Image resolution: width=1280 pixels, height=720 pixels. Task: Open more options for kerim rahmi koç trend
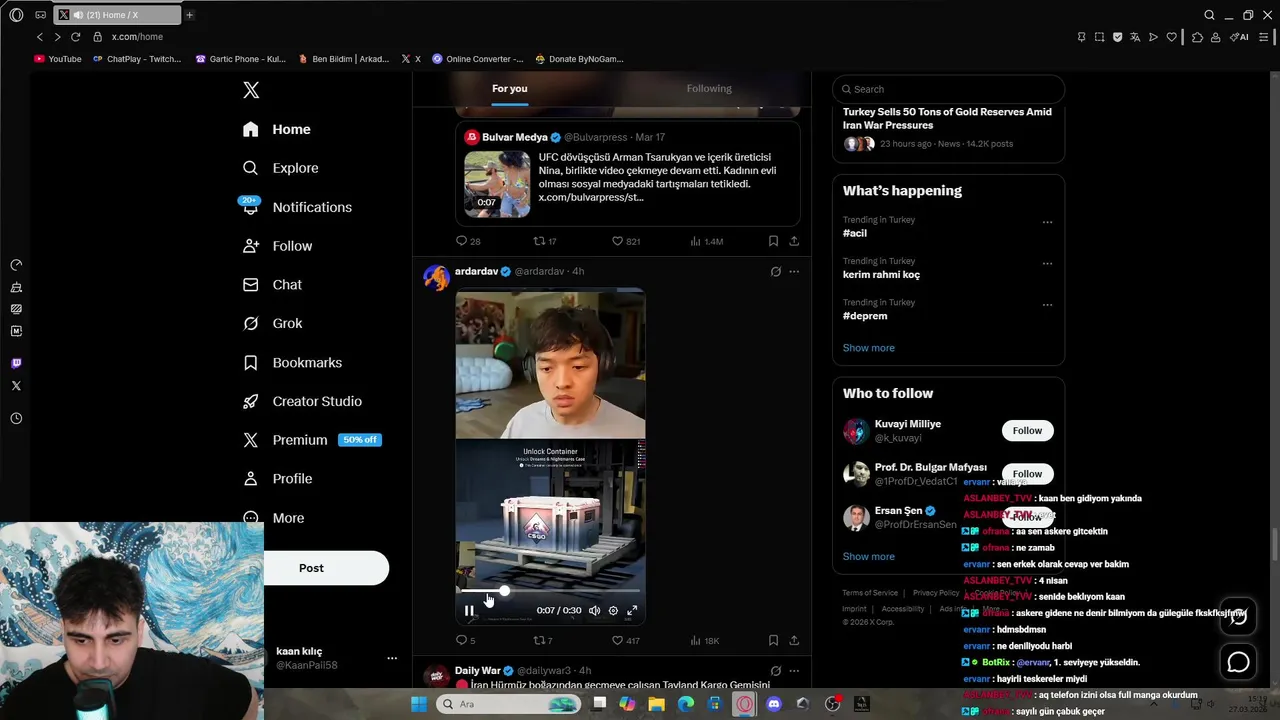(x=1047, y=263)
